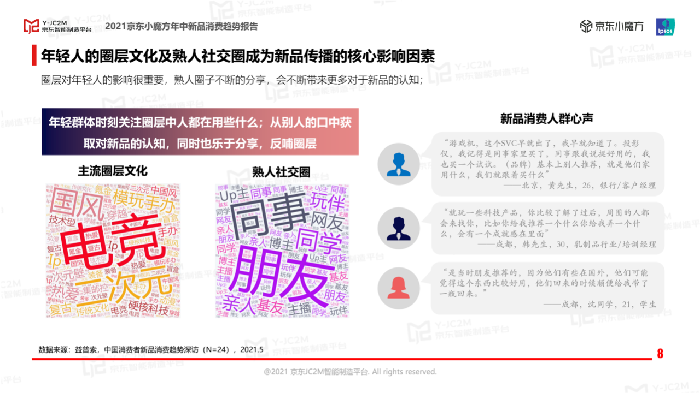The width and height of the screenshot is (700, 393).
Task: Select the red female avatar icon
Action: click(398, 288)
